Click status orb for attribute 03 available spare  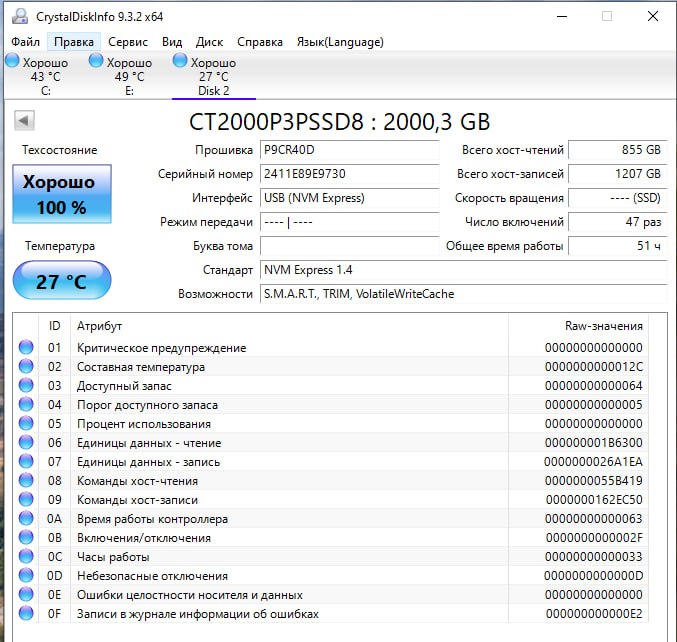(x=26, y=385)
